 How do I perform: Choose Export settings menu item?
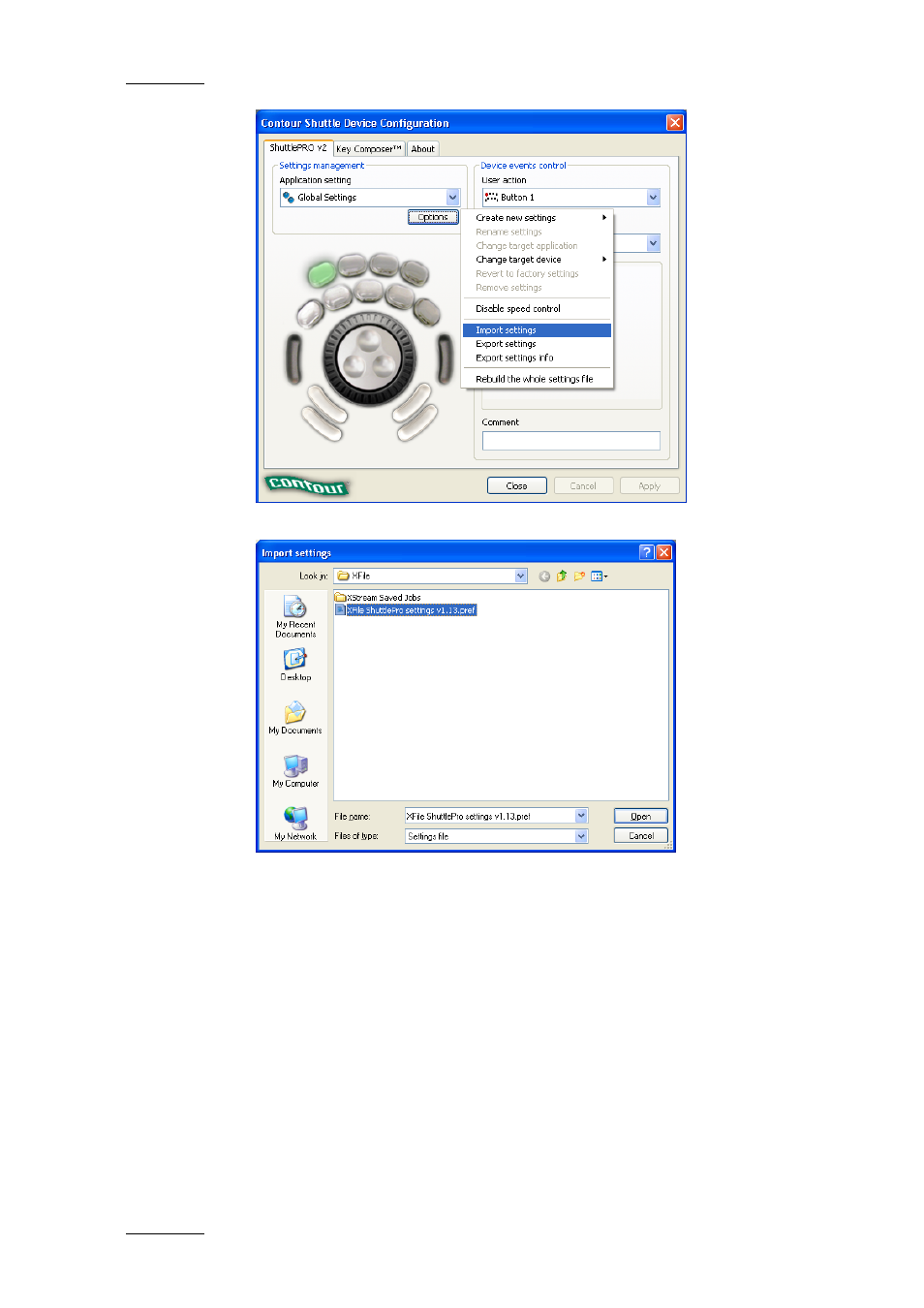(x=538, y=344)
